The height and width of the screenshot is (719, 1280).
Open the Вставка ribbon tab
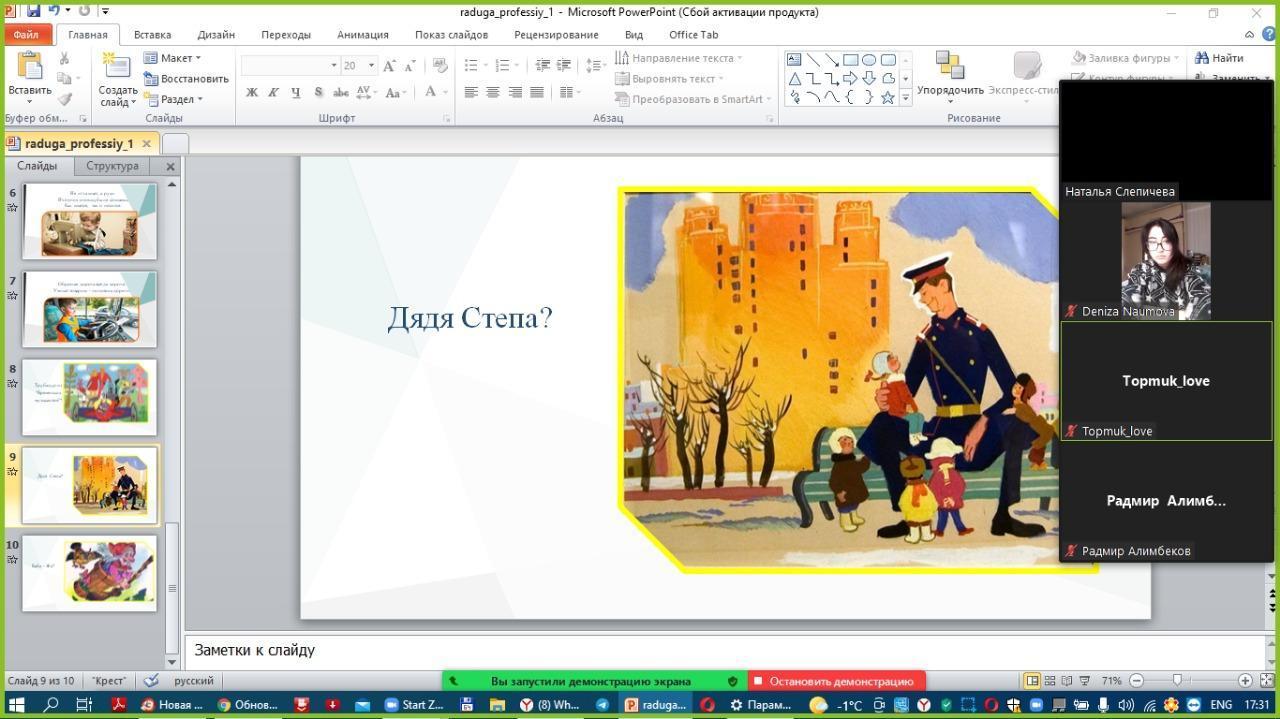(152, 34)
